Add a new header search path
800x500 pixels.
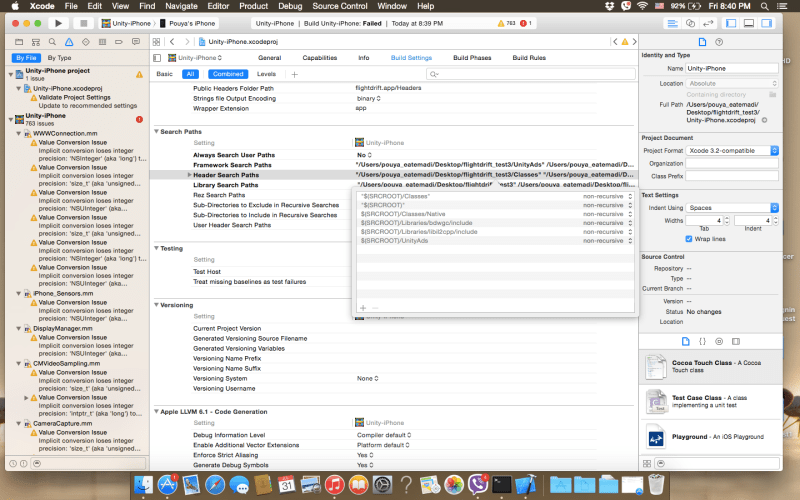click(x=363, y=308)
